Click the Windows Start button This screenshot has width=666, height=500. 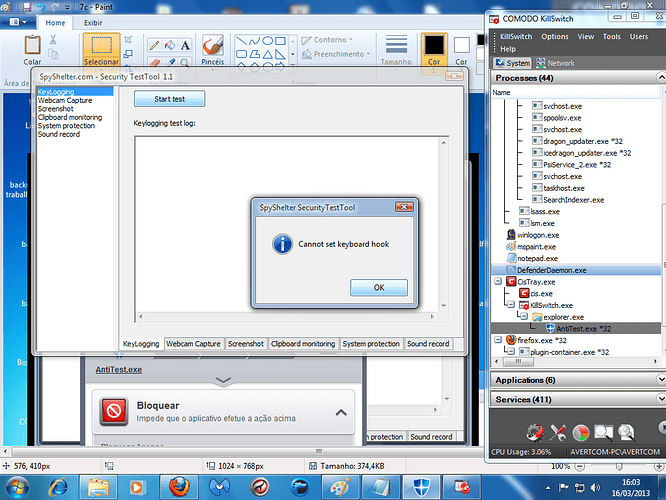coord(17,487)
